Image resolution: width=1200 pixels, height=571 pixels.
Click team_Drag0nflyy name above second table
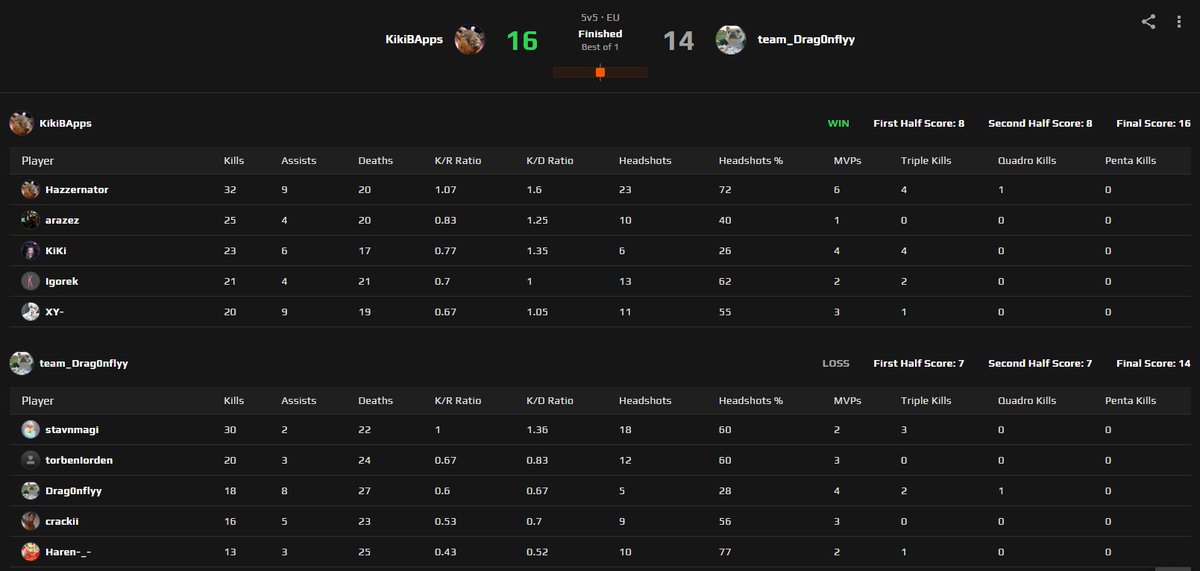pyautogui.click(x=84, y=363)
